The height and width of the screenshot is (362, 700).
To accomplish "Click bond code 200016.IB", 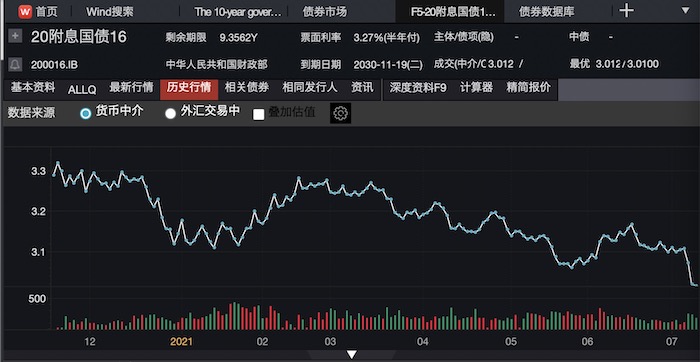I will pos(54,65).
